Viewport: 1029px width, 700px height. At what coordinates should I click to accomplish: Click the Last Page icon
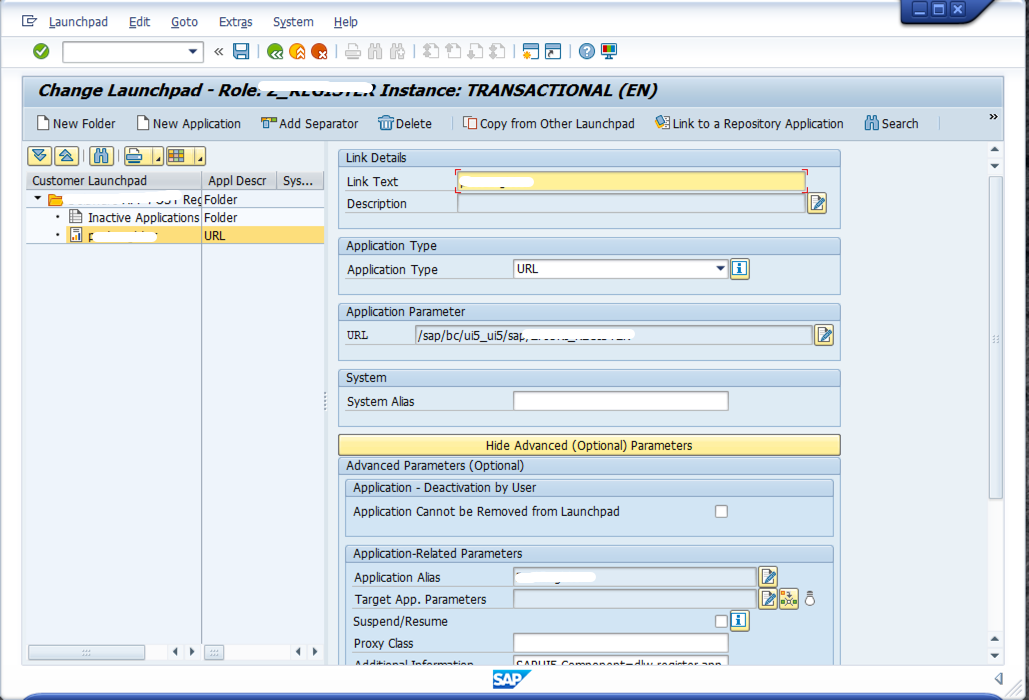pyautogui.click(x=497, y=51)
